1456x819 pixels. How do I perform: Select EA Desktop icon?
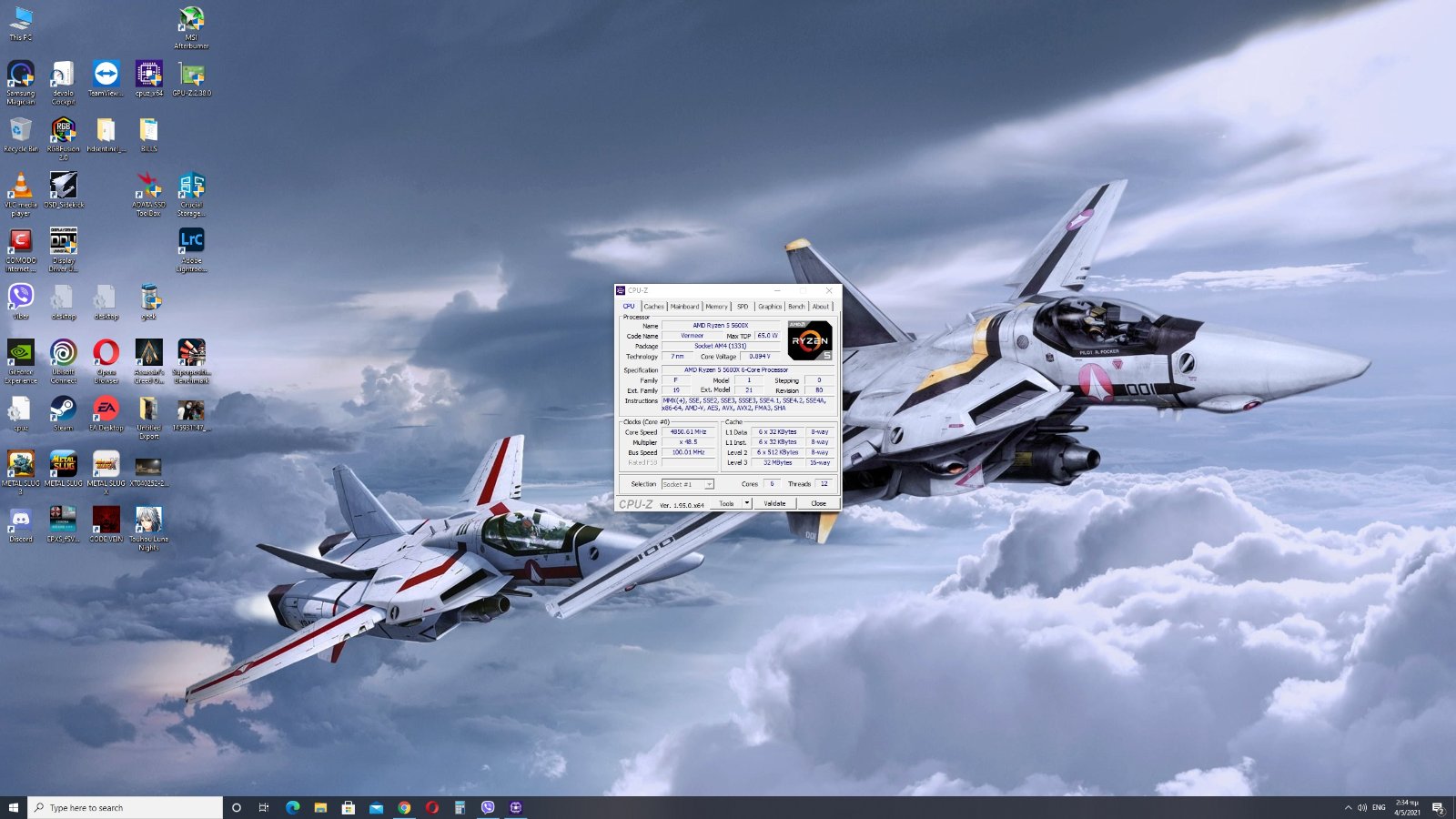106,413
